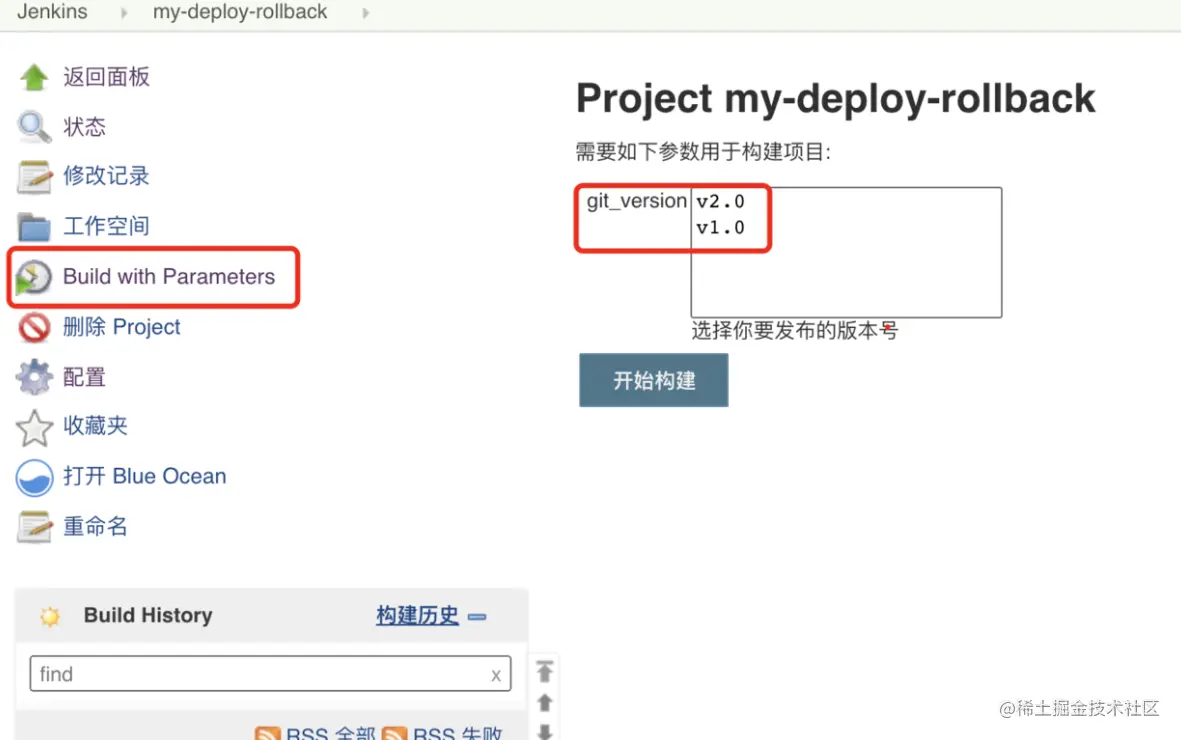The image size is (1181, 740).
Task: Open 收藏夹 link
Action: (95, 426)
